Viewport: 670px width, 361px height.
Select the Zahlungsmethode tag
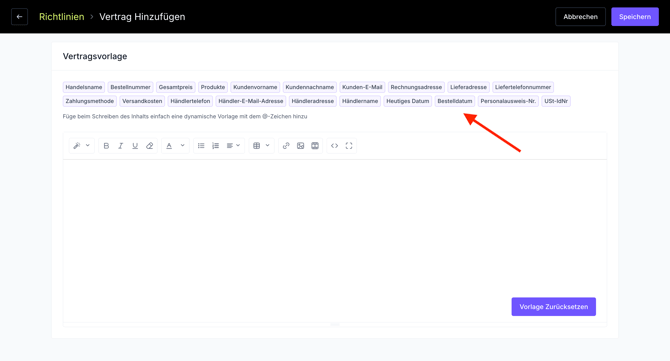[x=90, y=101]
